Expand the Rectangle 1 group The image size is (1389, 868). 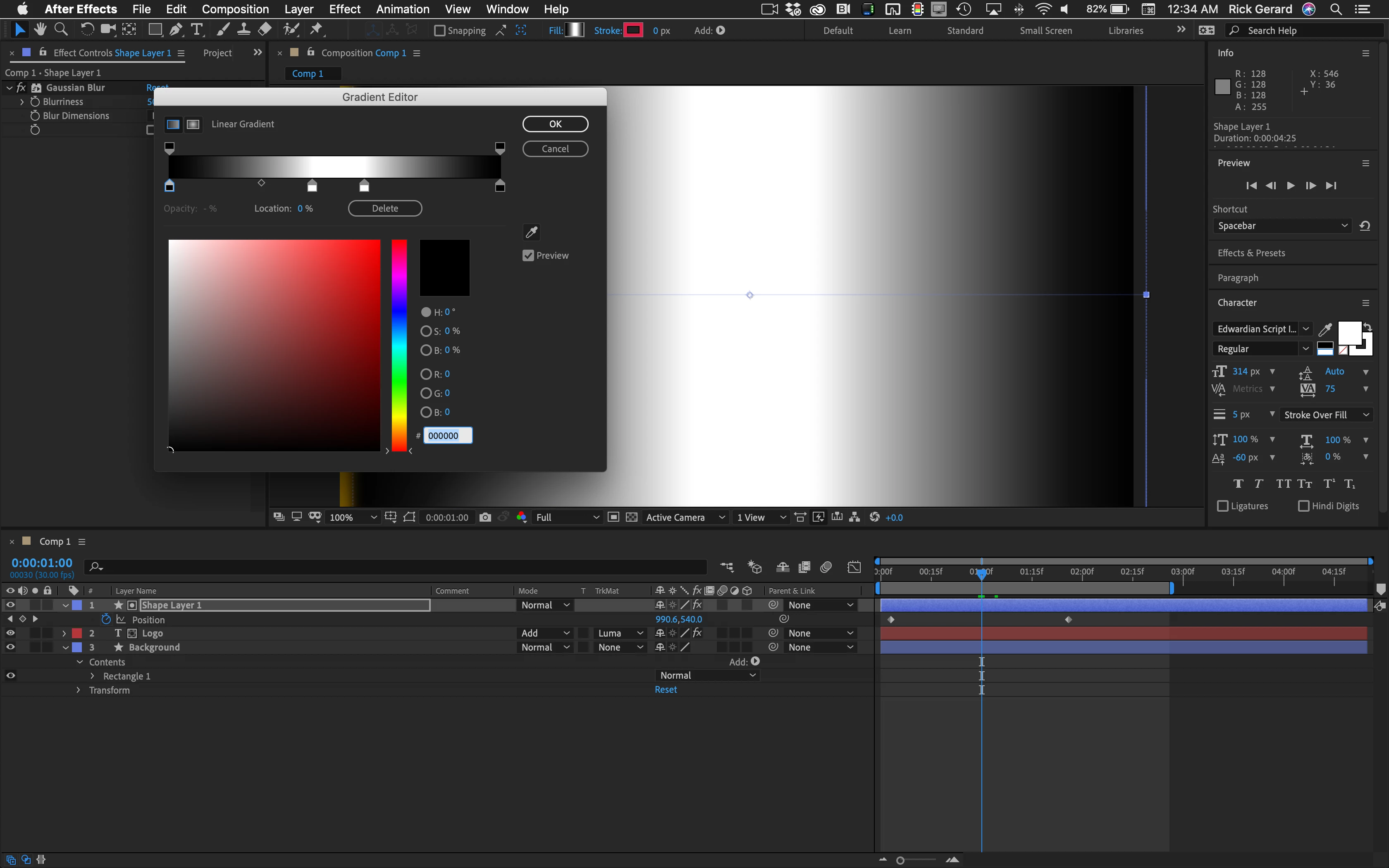click(93, 676)
